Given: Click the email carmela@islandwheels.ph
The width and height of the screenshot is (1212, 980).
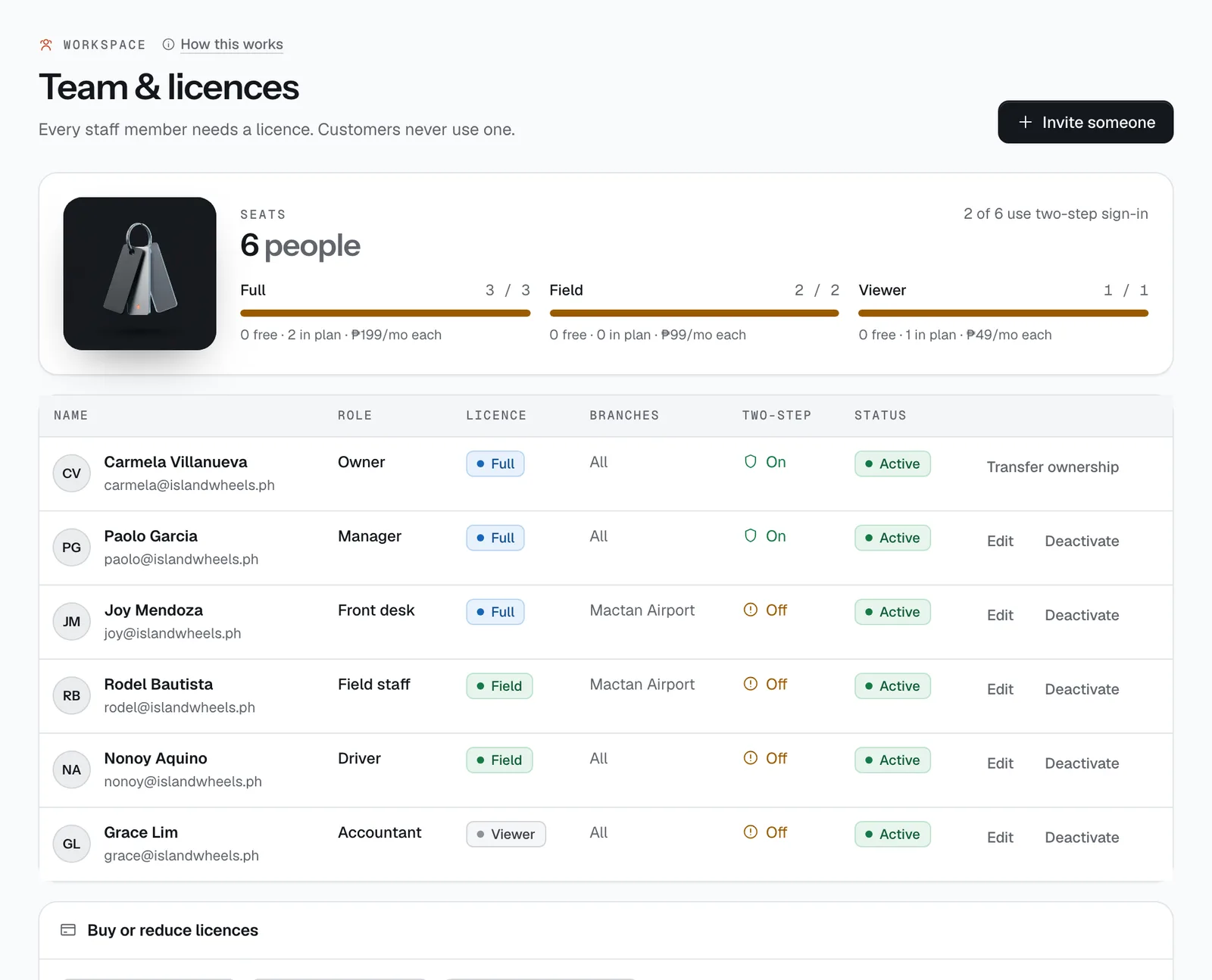Looking at the screenshot, I should (189, 485).
